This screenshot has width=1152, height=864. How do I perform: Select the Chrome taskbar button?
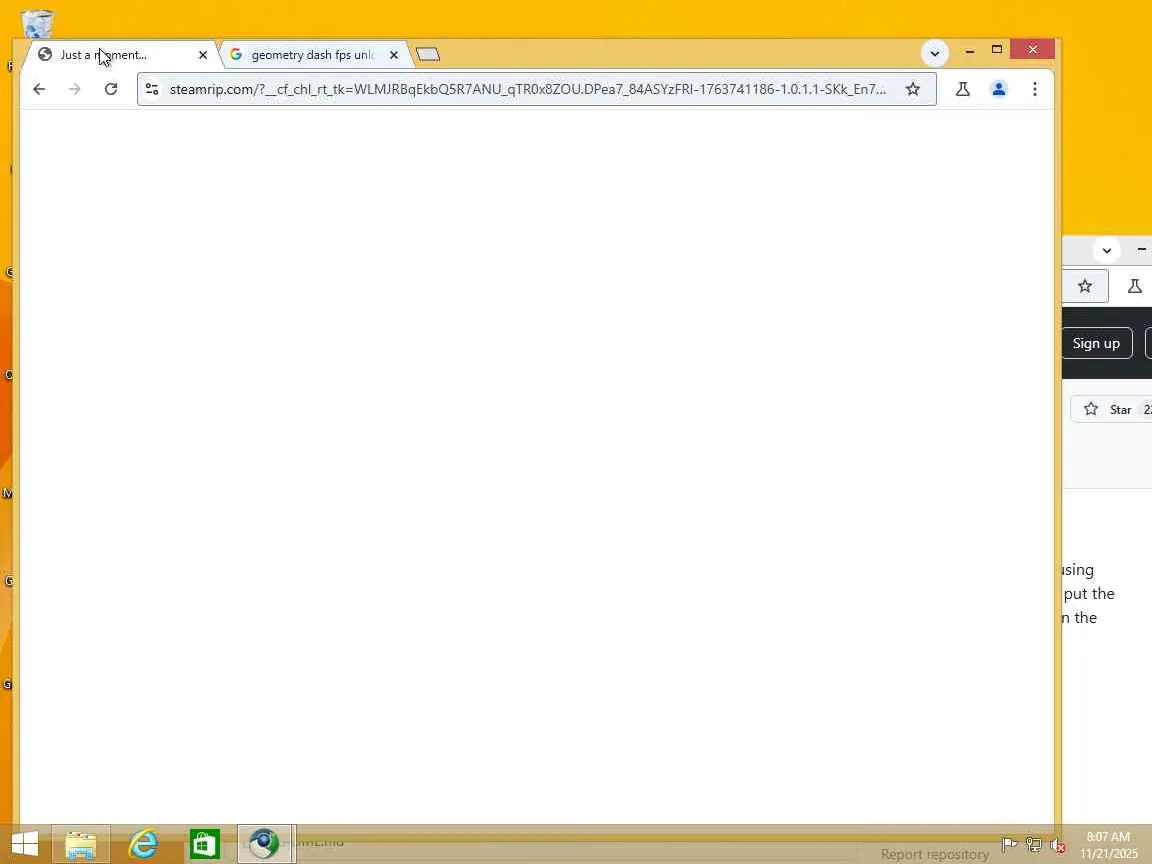coord(266,844)
